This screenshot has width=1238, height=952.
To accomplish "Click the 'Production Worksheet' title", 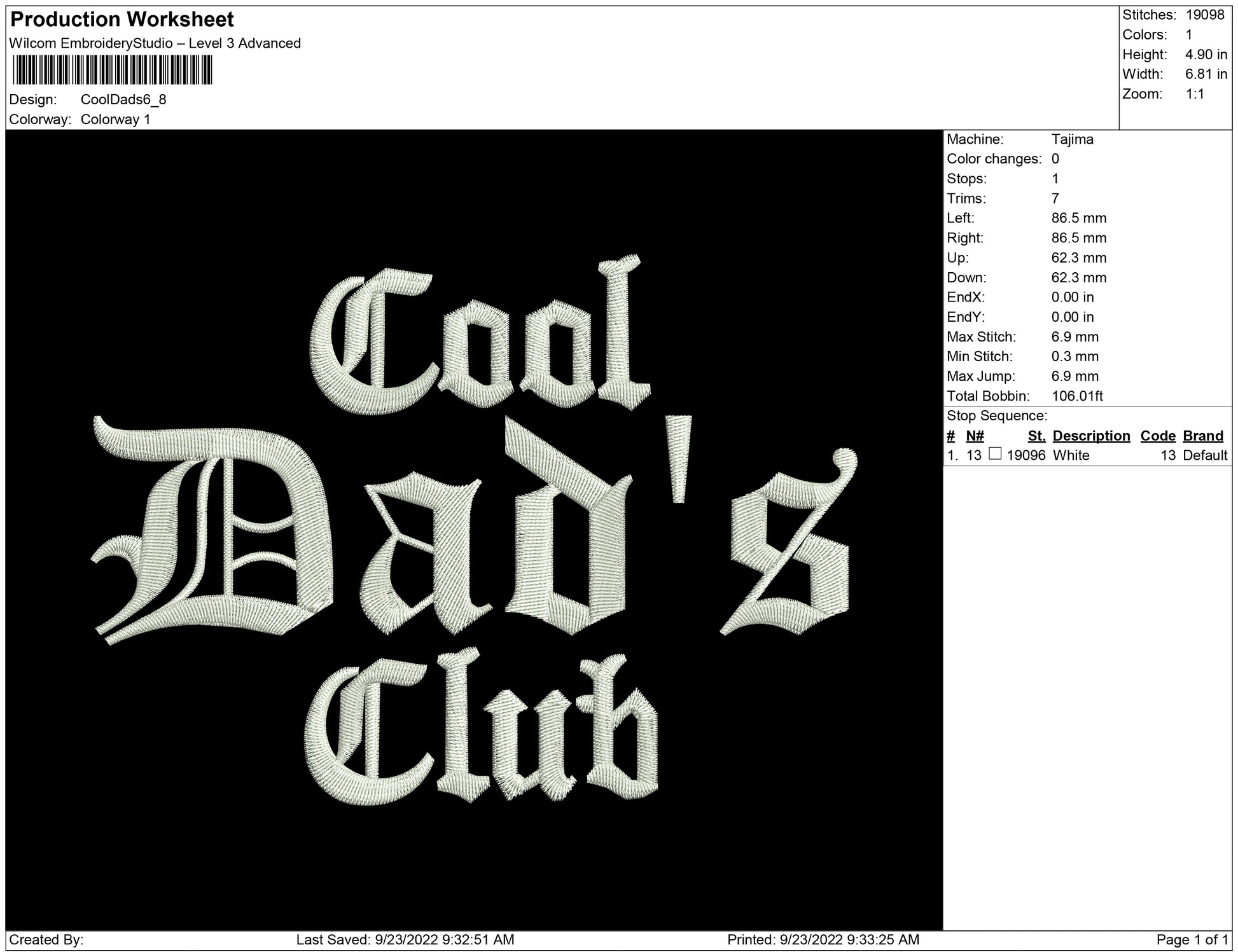I will point(122,20).
